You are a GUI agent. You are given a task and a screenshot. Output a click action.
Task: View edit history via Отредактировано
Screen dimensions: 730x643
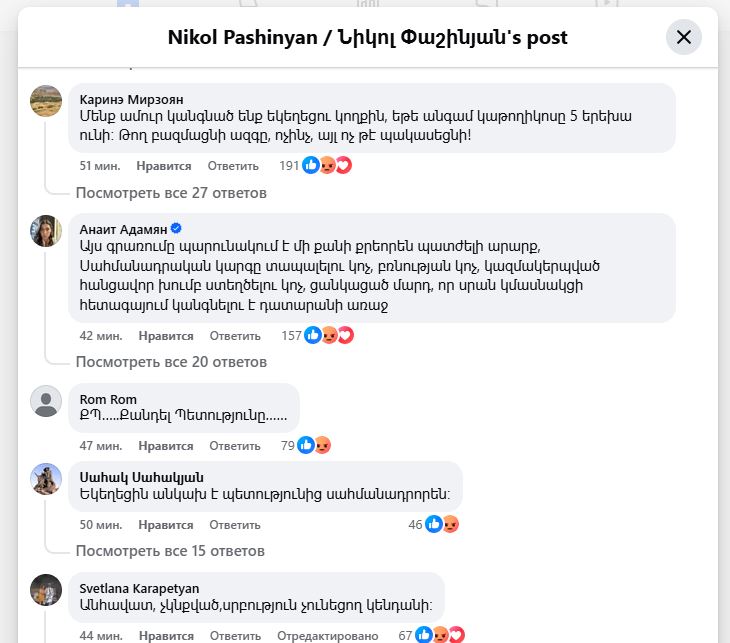[x=328, y=636]
